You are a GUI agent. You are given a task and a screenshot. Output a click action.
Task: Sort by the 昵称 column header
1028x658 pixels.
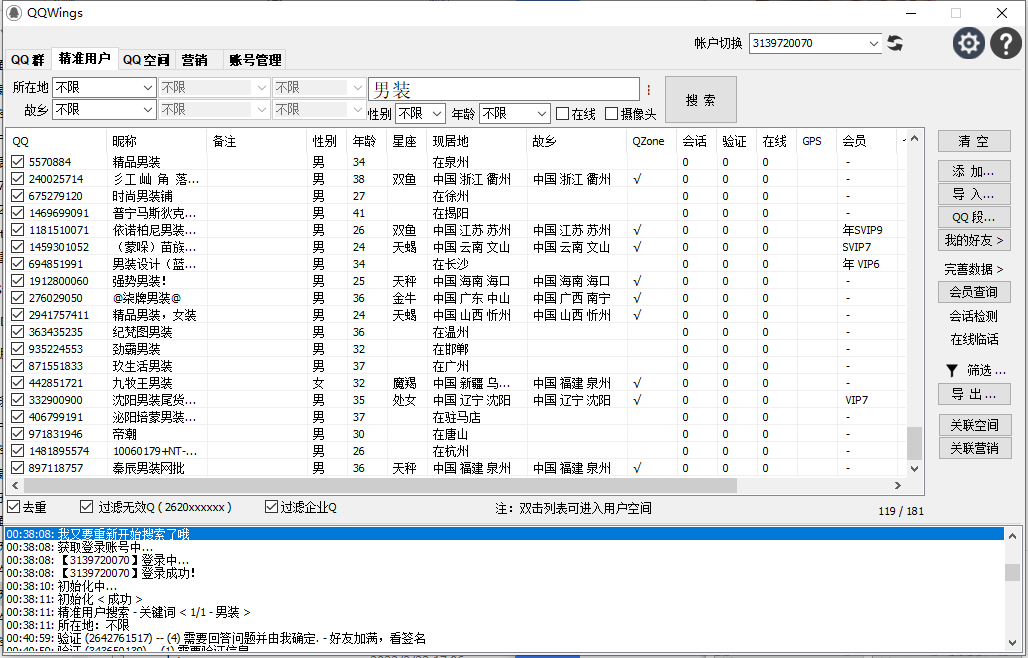click(x=157, y=141)
